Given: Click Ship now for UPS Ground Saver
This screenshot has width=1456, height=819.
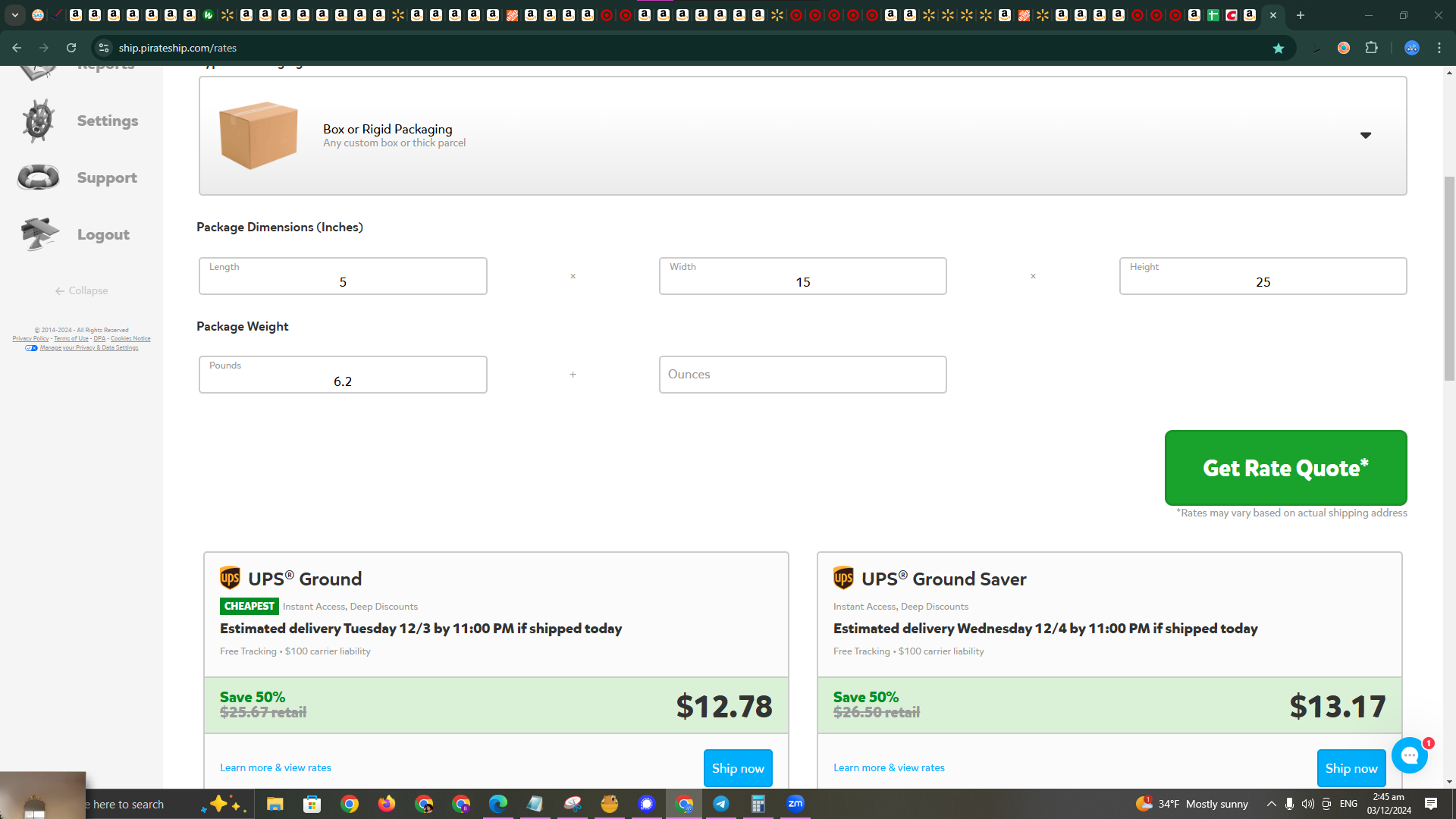Looking at the screenshot, I should [1351, 768].
